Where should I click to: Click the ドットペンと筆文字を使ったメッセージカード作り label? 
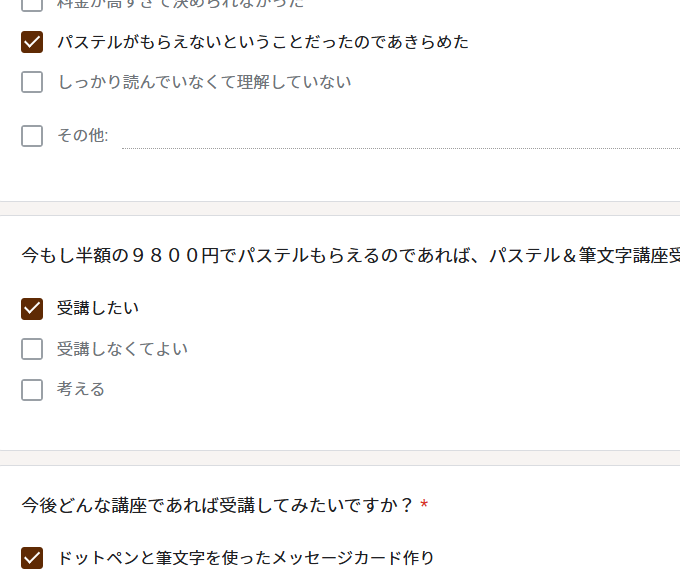246,558
